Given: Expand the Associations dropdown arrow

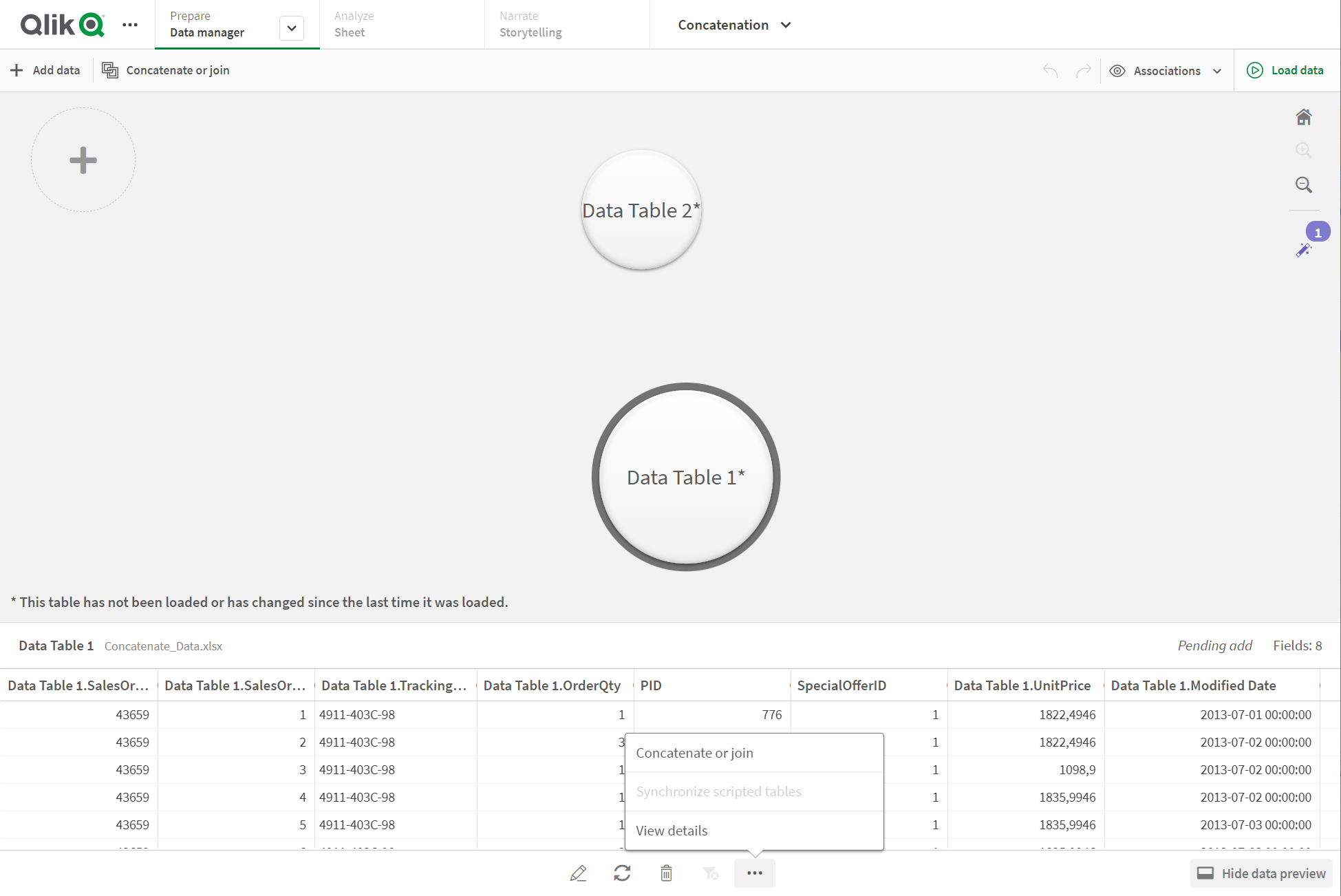Looking at the screenshot, I should click(1219, 70).
